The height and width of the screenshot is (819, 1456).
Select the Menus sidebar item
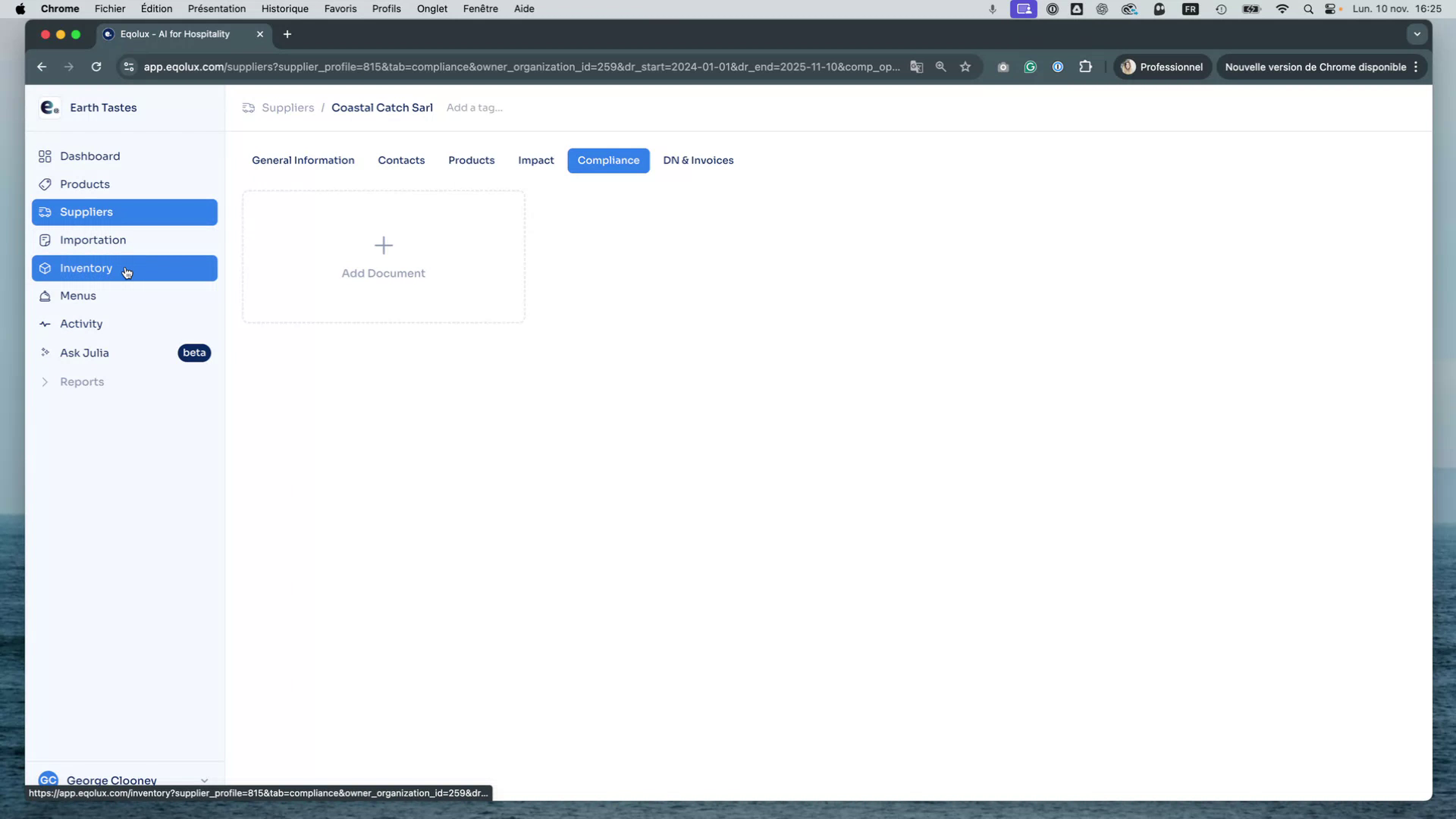pos(77,296)
